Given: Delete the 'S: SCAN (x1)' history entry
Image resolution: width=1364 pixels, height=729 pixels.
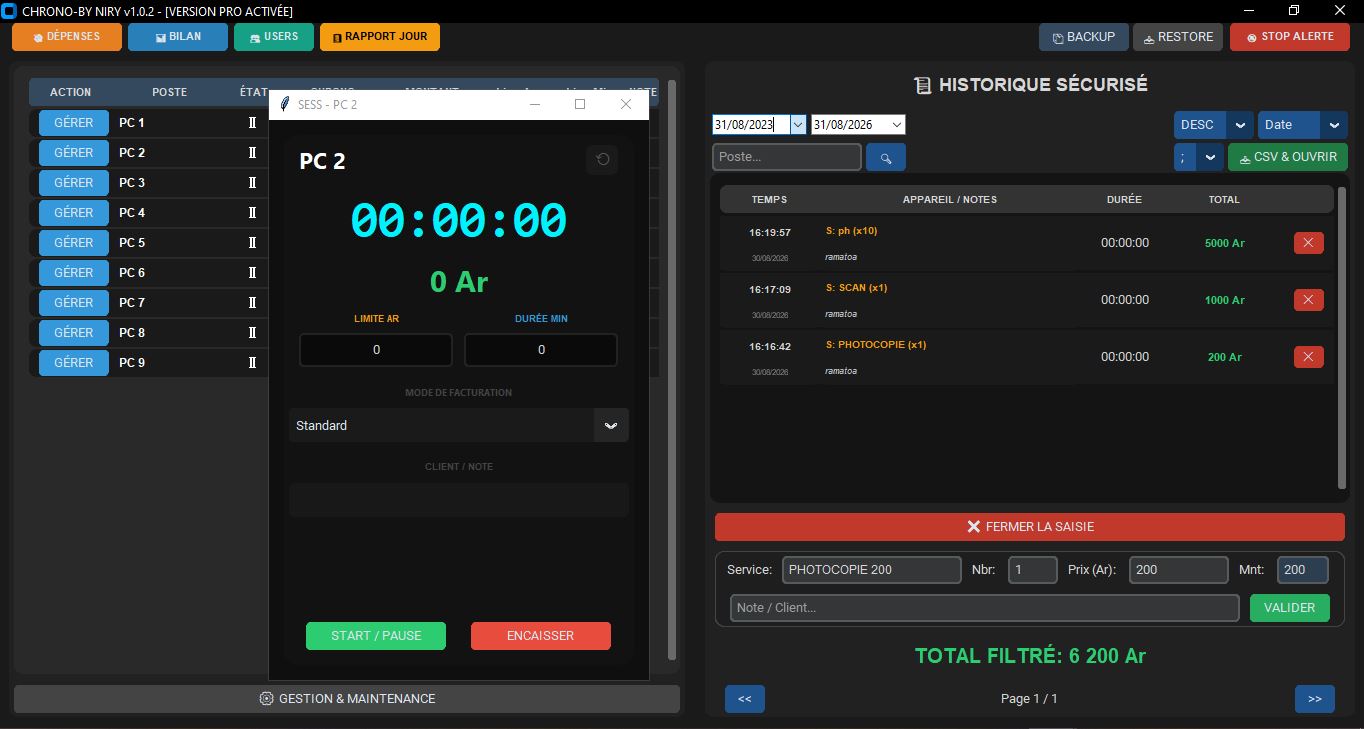Looking at the screenshot, I should coord(1308,300).
